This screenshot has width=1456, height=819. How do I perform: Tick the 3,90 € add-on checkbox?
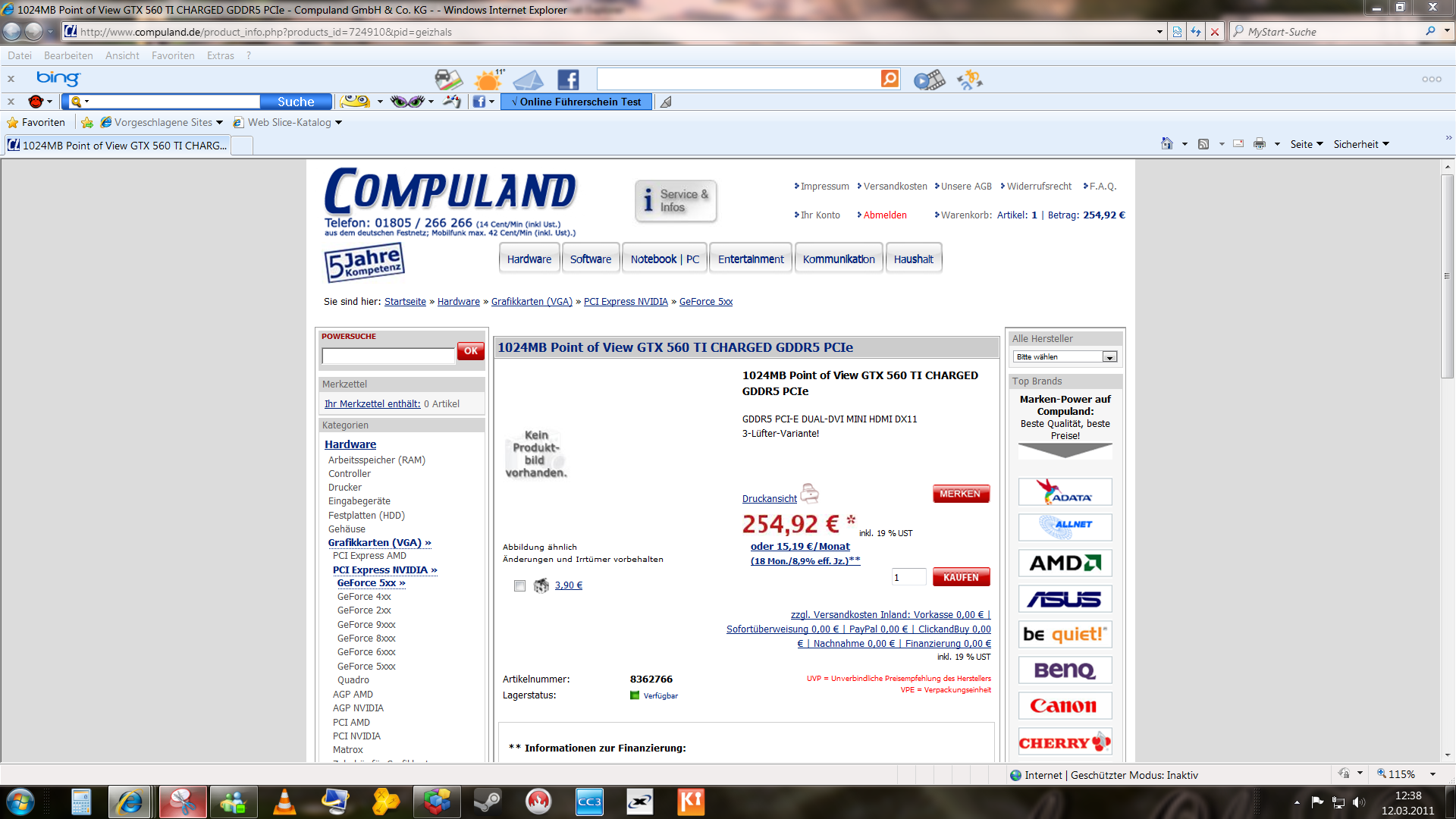[x=519, y=585]
